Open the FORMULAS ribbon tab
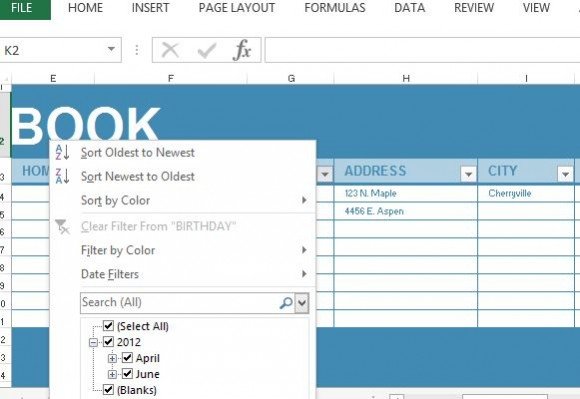 [335, 8]
